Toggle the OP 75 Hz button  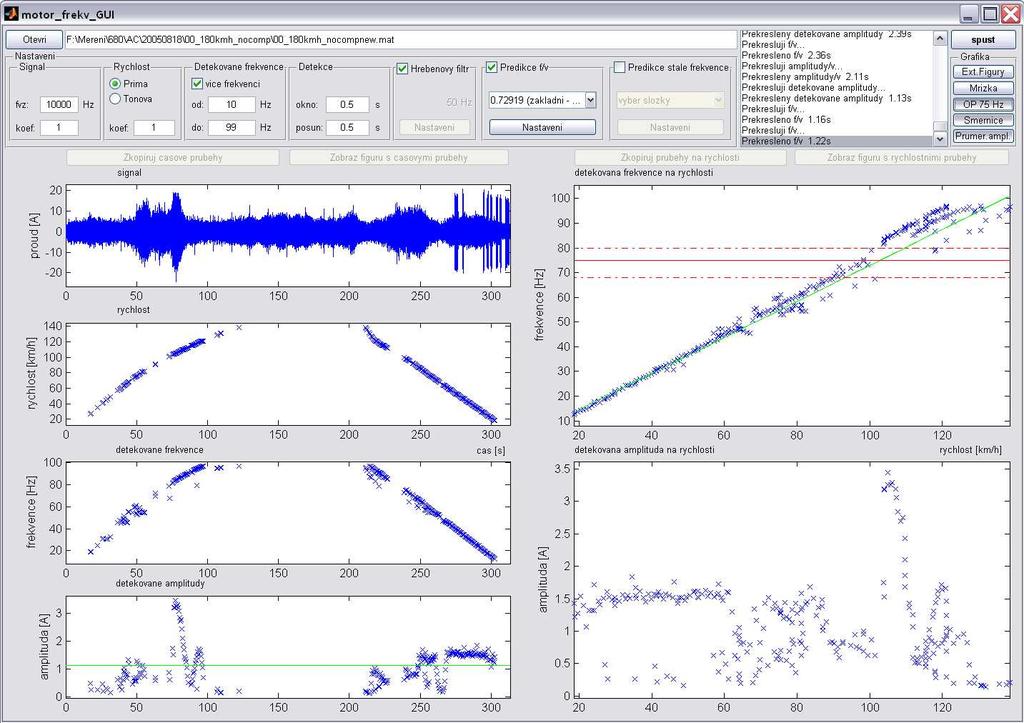[x=983, y=104]
